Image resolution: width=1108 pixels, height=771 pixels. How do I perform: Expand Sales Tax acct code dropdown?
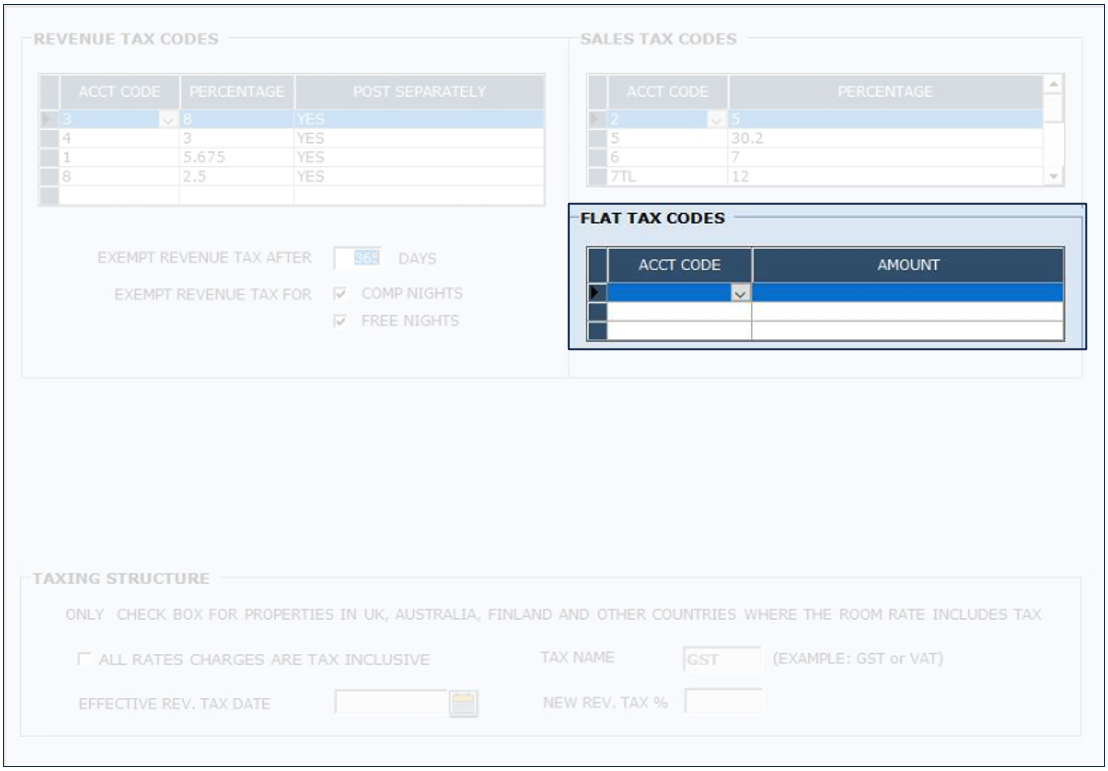pyautogui.click(x=716, y=120)
